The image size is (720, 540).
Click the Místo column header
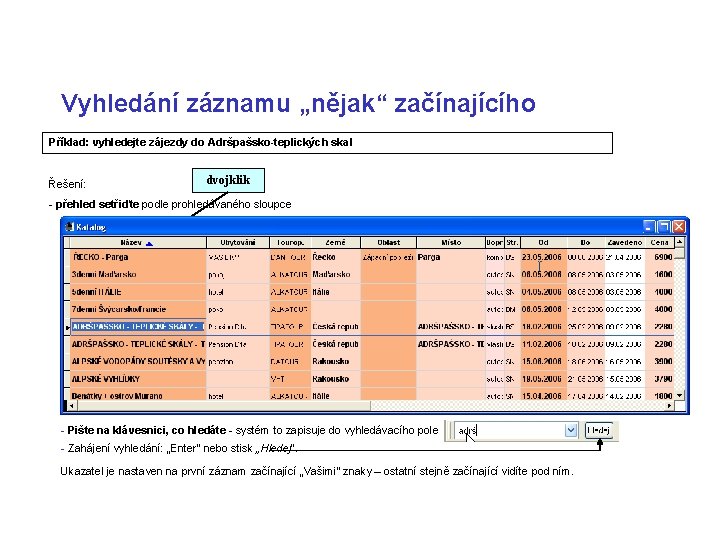tap(451, 242)
